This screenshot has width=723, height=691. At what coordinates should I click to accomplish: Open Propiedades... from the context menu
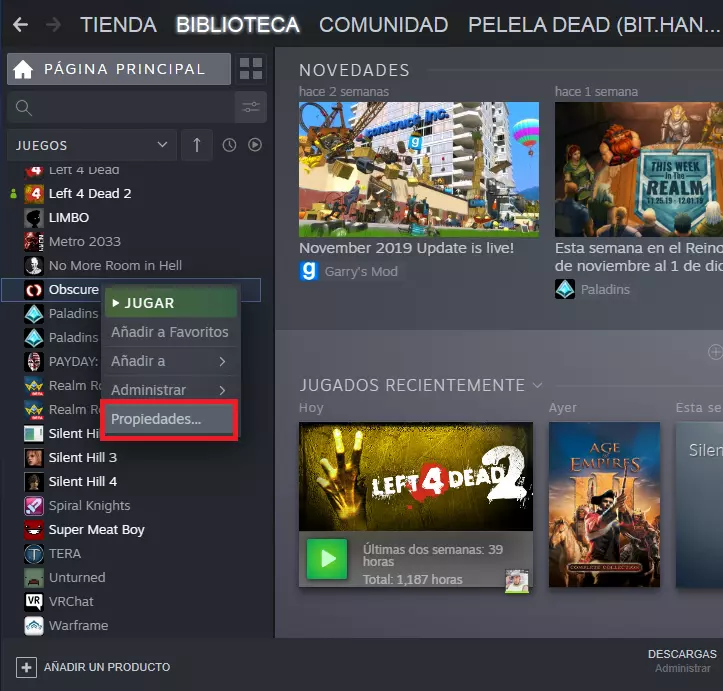(169, 419)
